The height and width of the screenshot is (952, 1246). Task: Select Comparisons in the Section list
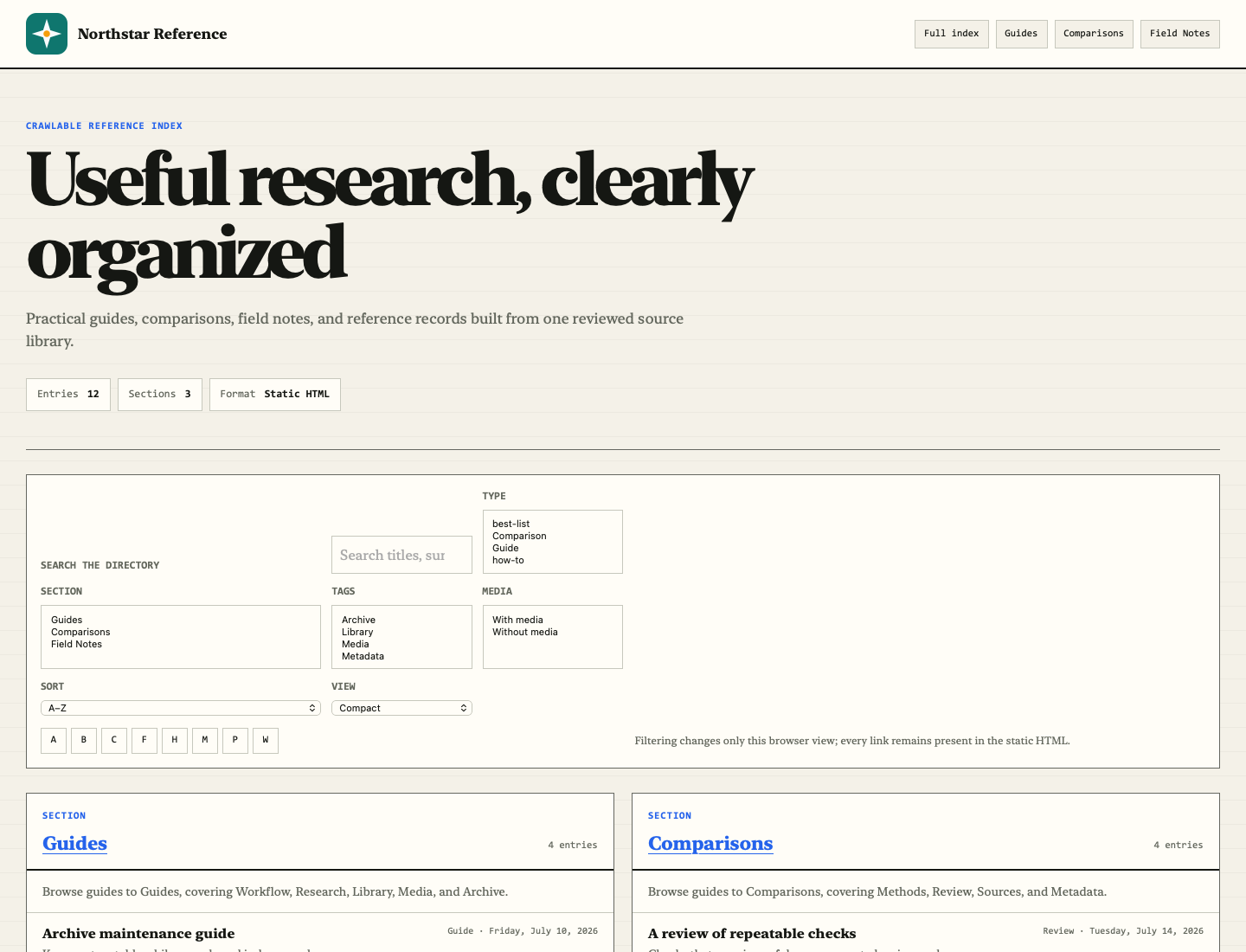(x=180, y=632)
